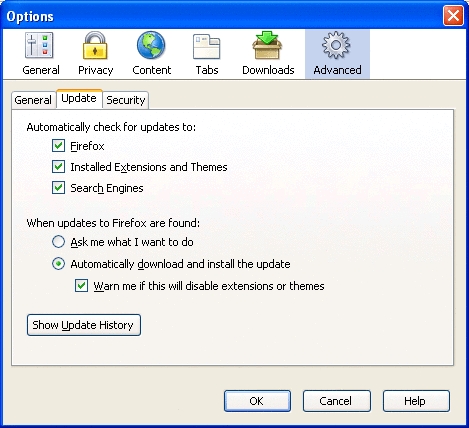Toggle the Search Engines checkbox
469x428 pixels.
coord(58,188)
